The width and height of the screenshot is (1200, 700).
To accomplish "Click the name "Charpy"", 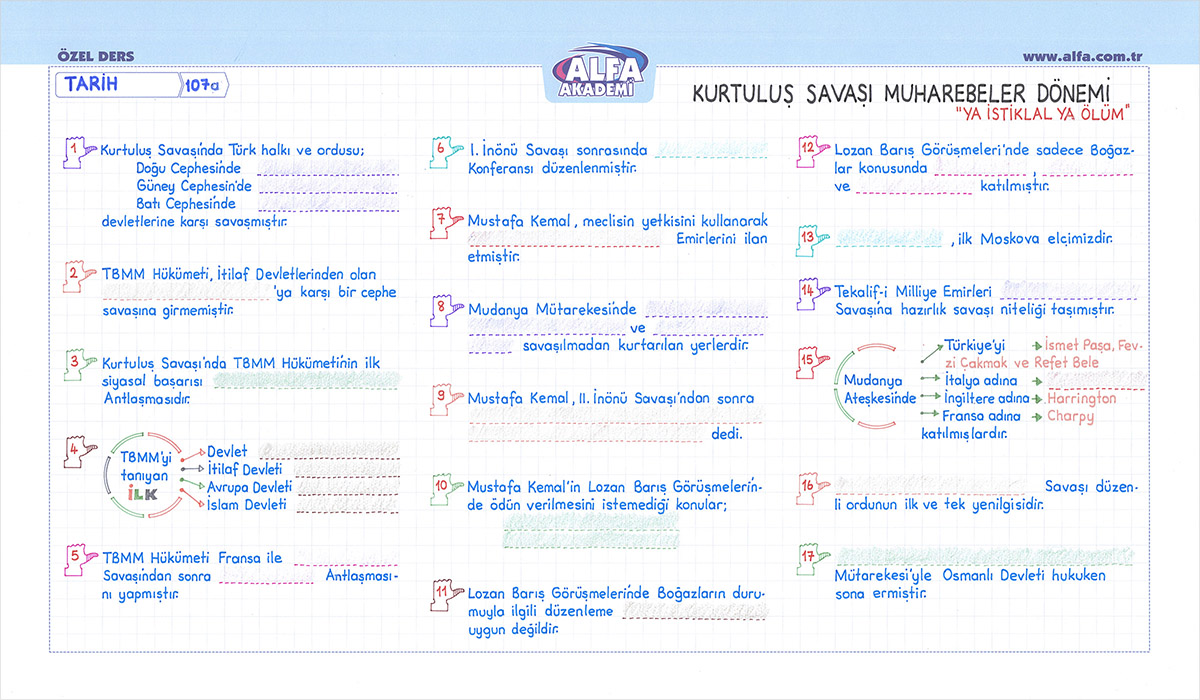I will click(1070, 417).
